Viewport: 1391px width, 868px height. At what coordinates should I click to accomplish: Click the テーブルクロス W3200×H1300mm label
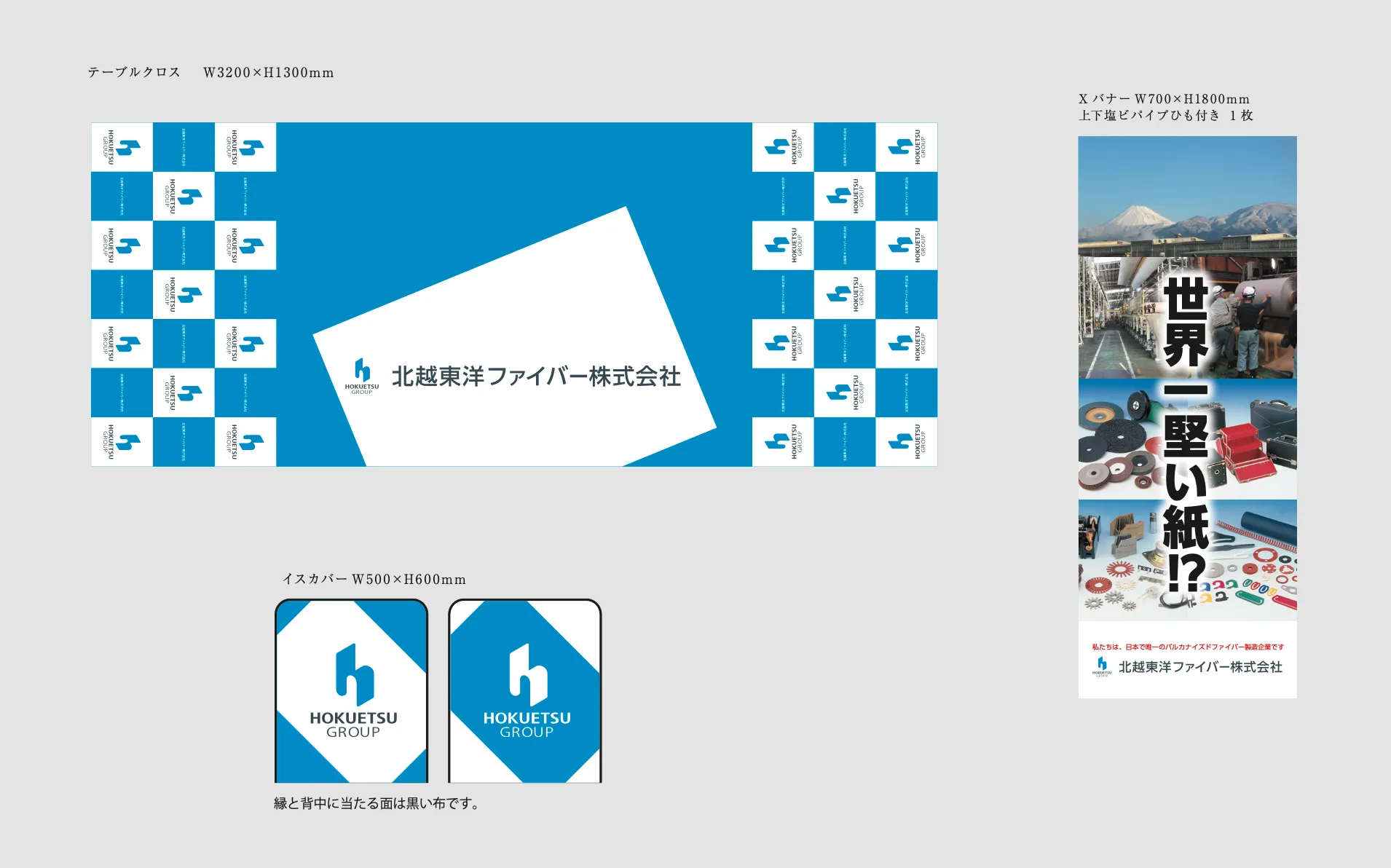pos(210,73)
